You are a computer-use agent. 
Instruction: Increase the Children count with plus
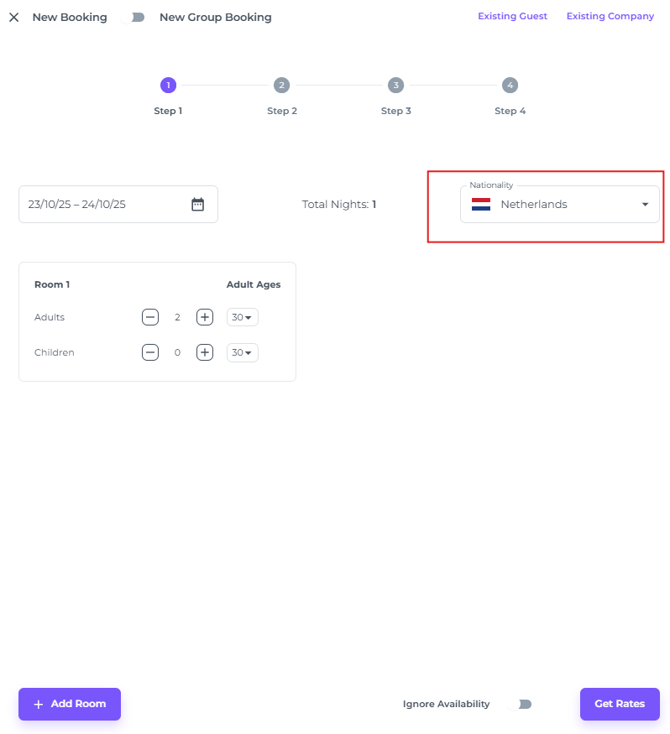[x=204, y=352]
